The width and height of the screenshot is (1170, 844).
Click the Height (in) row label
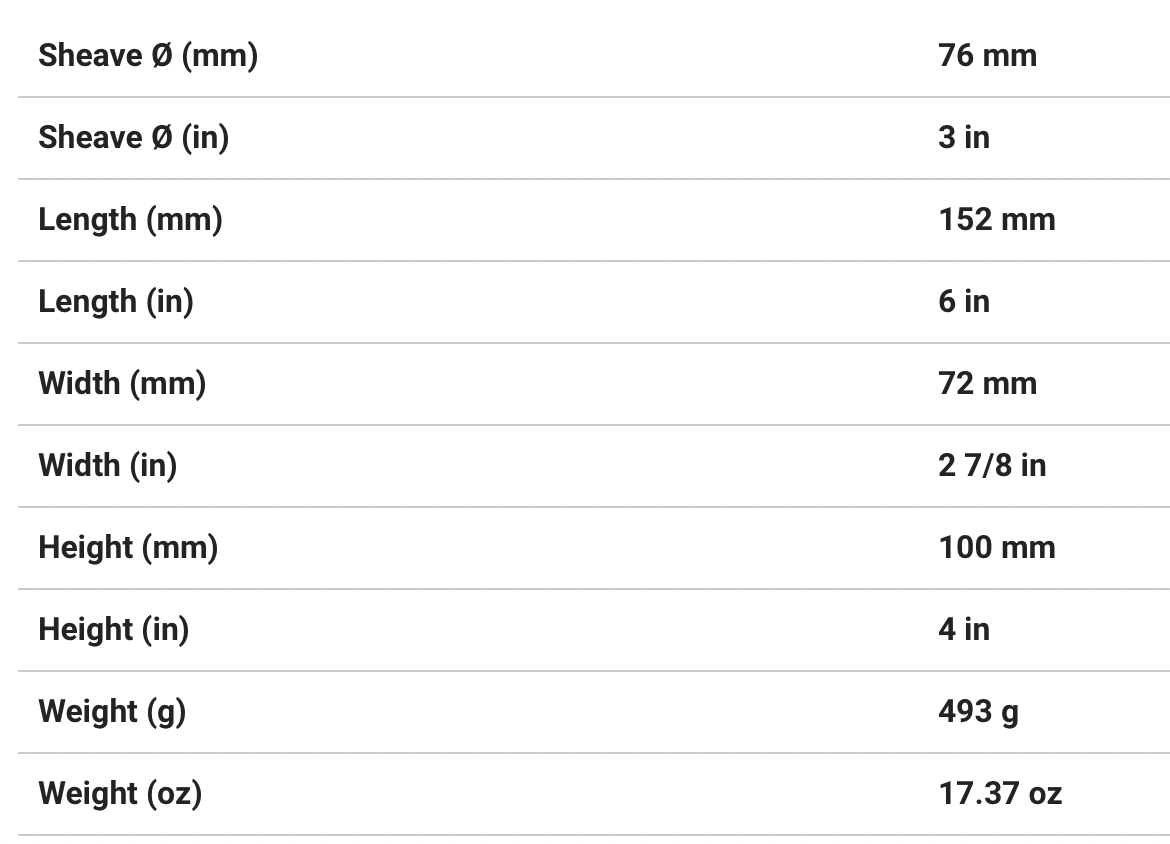113,630
